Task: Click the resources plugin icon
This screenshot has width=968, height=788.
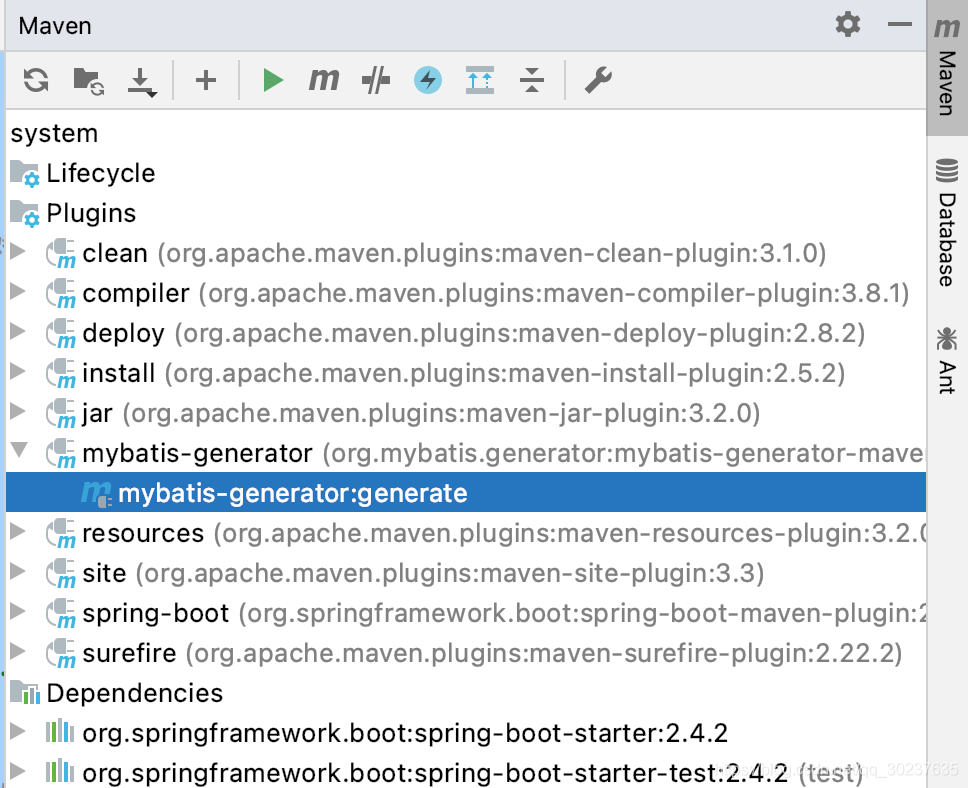Action: [60, 534]
